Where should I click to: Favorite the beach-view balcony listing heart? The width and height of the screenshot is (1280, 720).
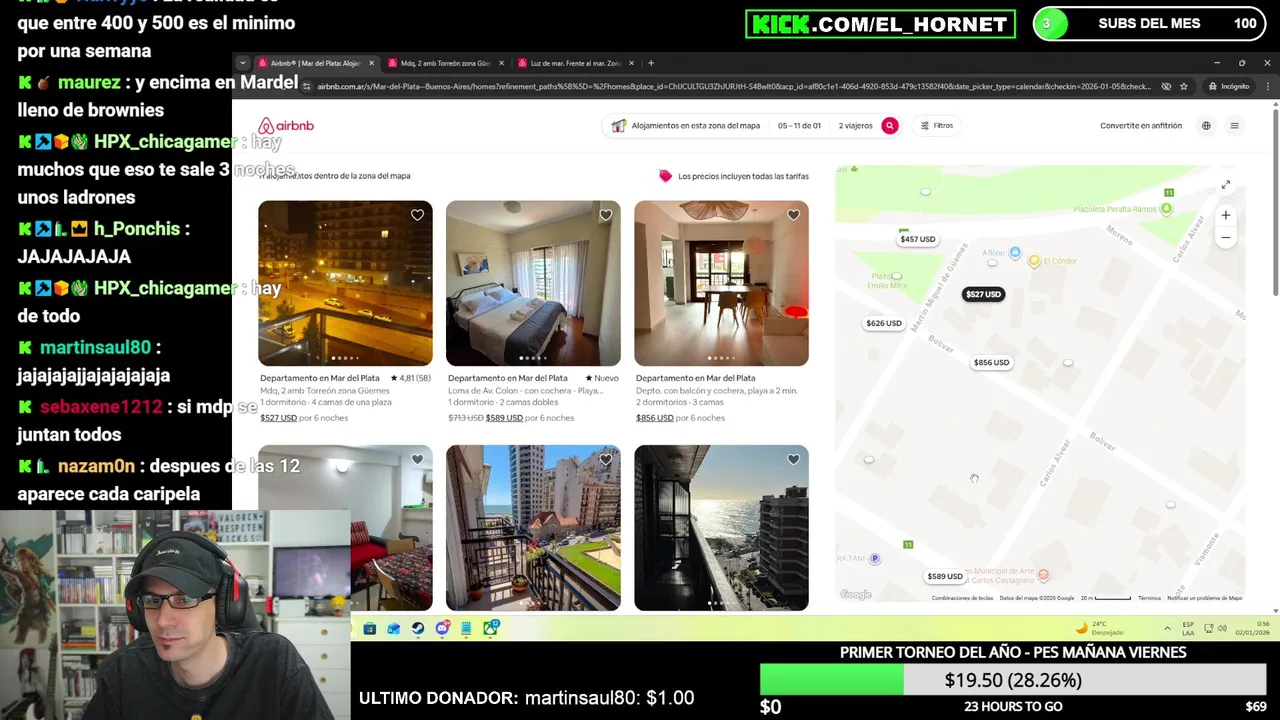pyautogui.click(x=605, y=460)
